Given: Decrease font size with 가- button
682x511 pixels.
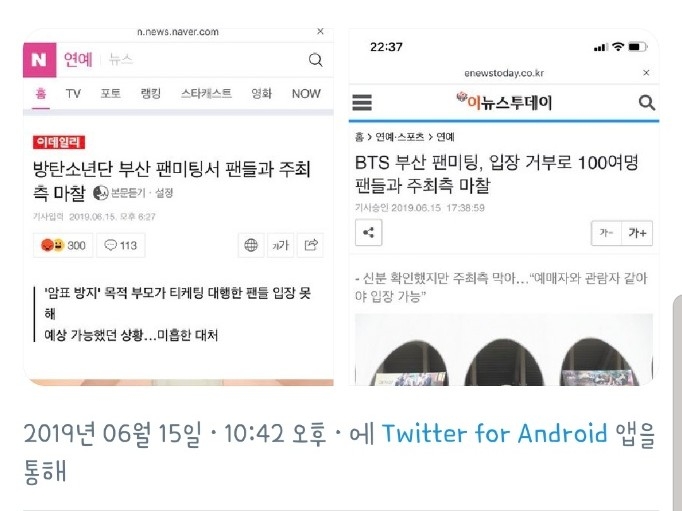Looking at the screenshot, I should click(x=606, y=233).
